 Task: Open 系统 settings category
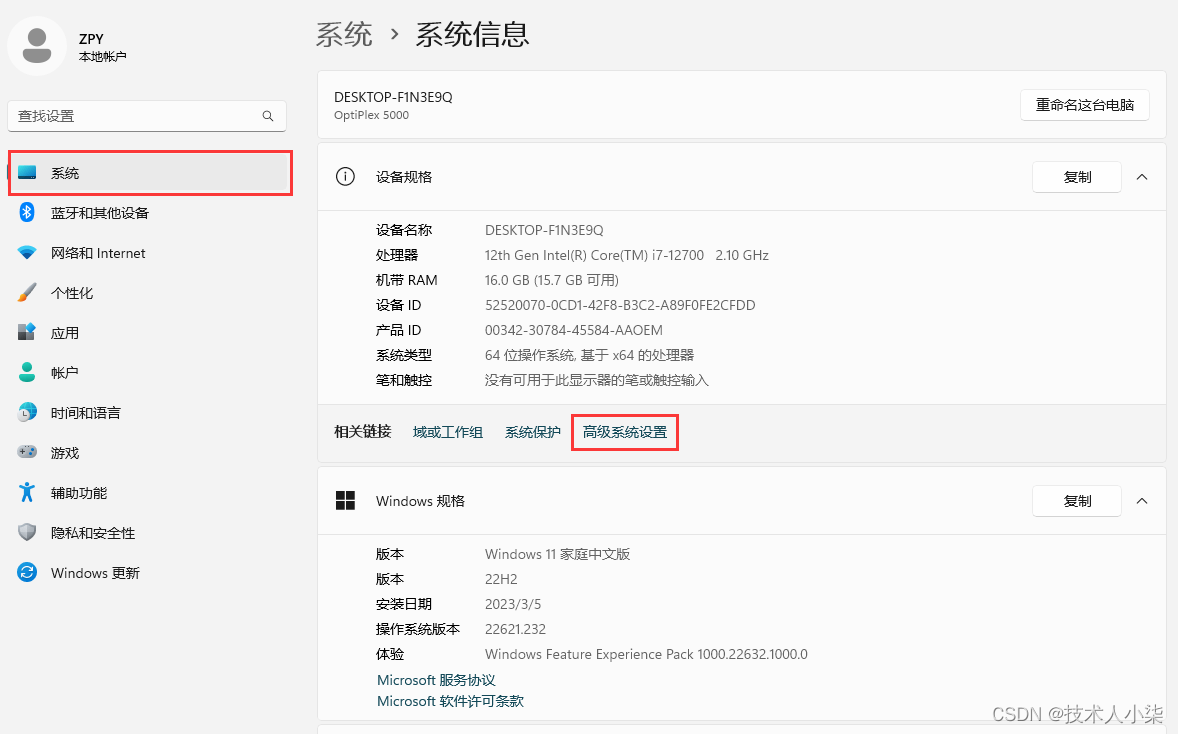[x=150, y=173]
